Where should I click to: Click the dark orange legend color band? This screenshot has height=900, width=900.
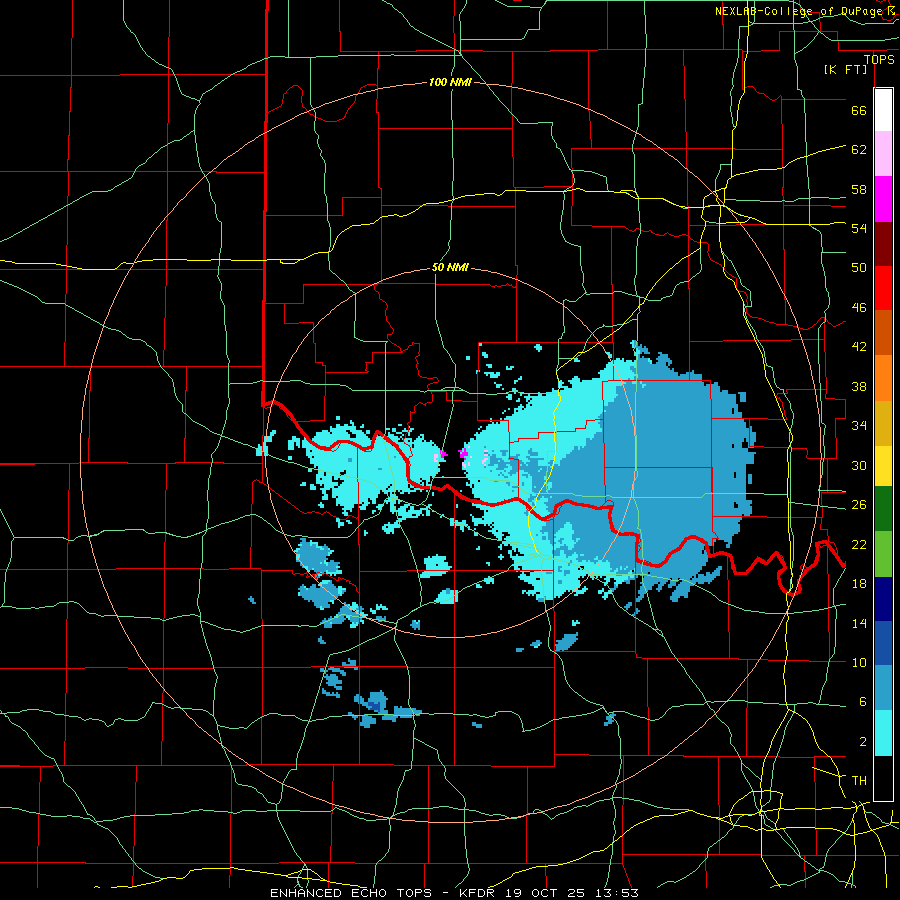(x=883, y=333)
